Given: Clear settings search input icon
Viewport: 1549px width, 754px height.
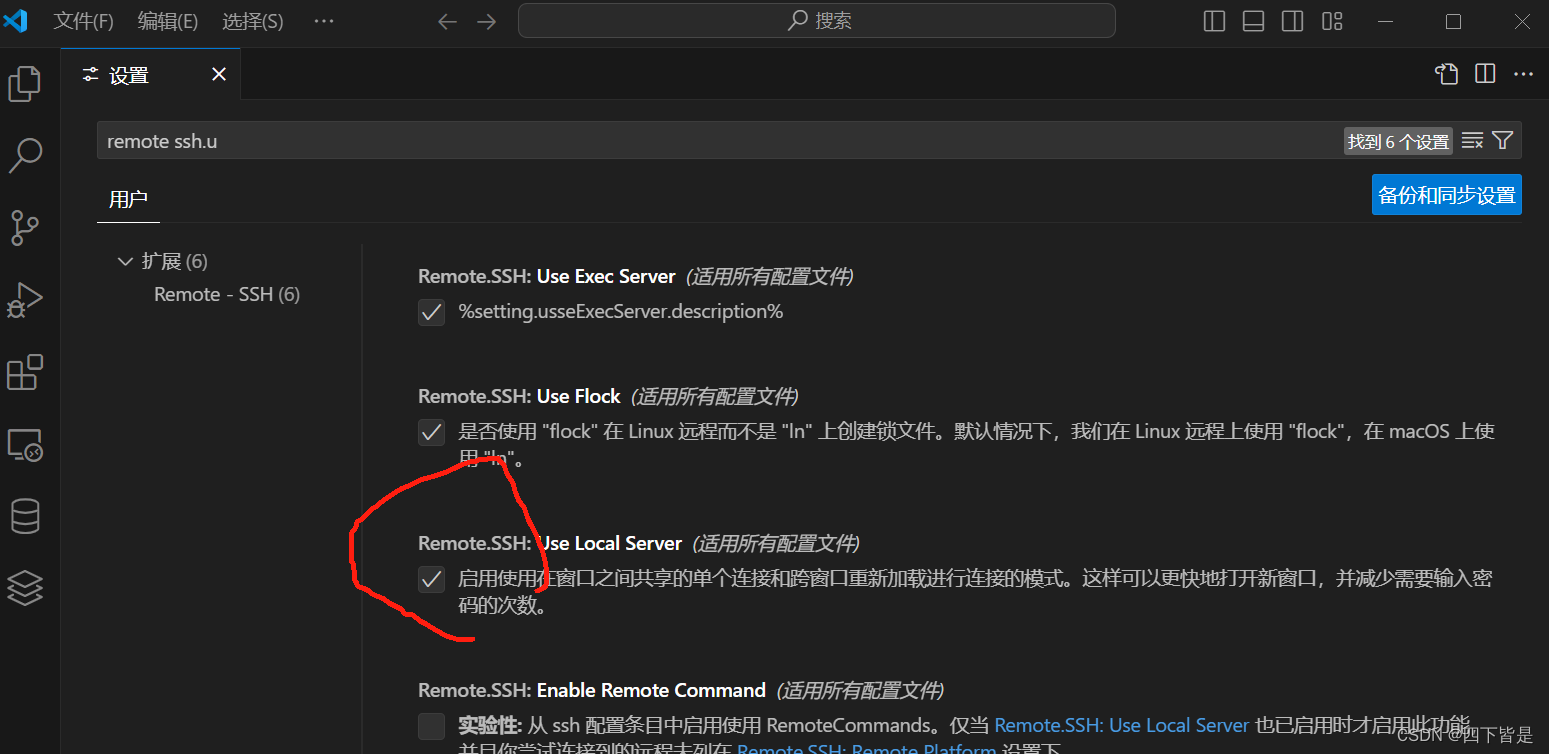Looking at the screenshot, I should point(1472,141).
